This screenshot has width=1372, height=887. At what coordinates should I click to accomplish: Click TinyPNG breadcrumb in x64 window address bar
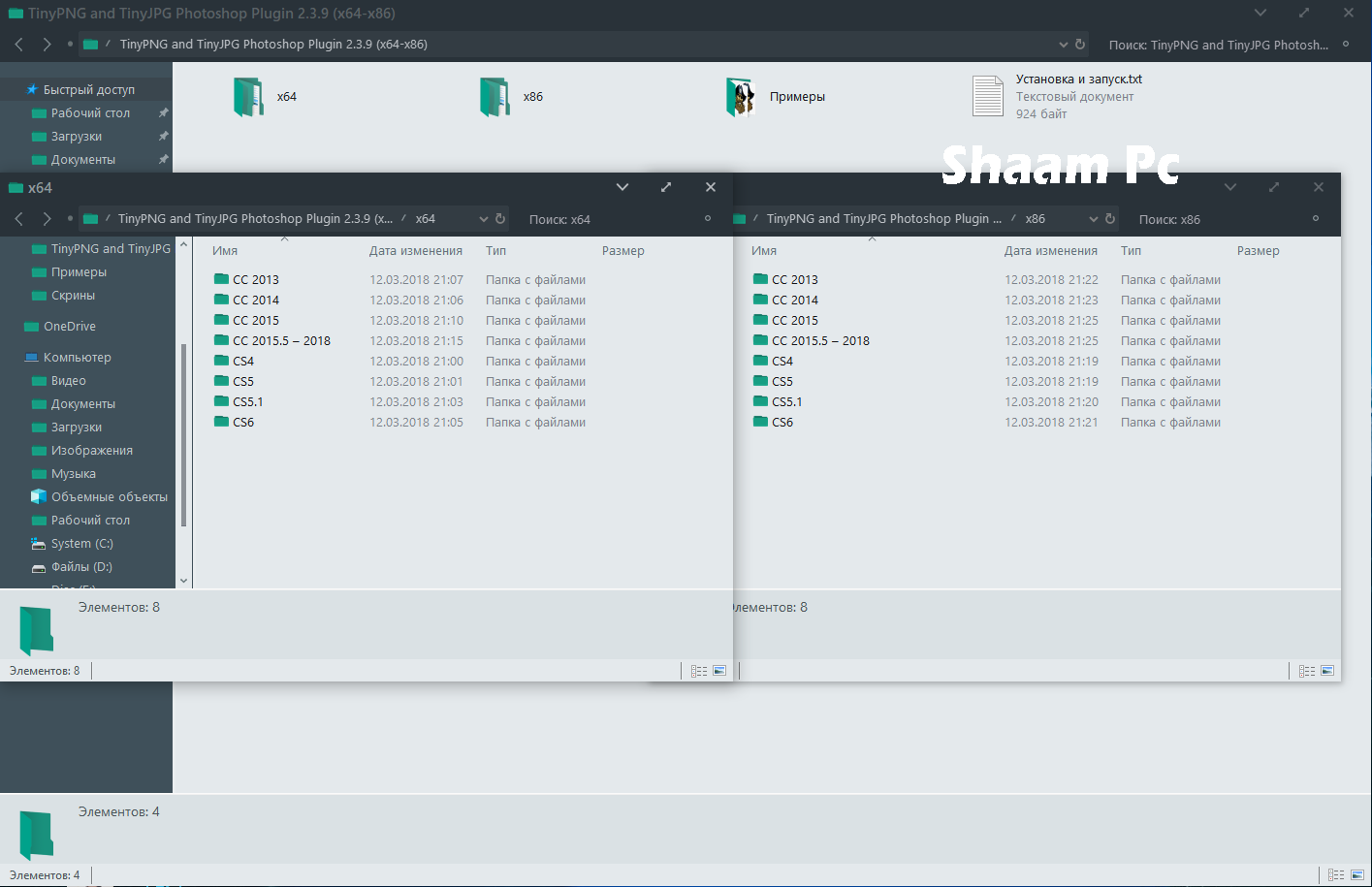pyautogui.click(x=256, y=219)
